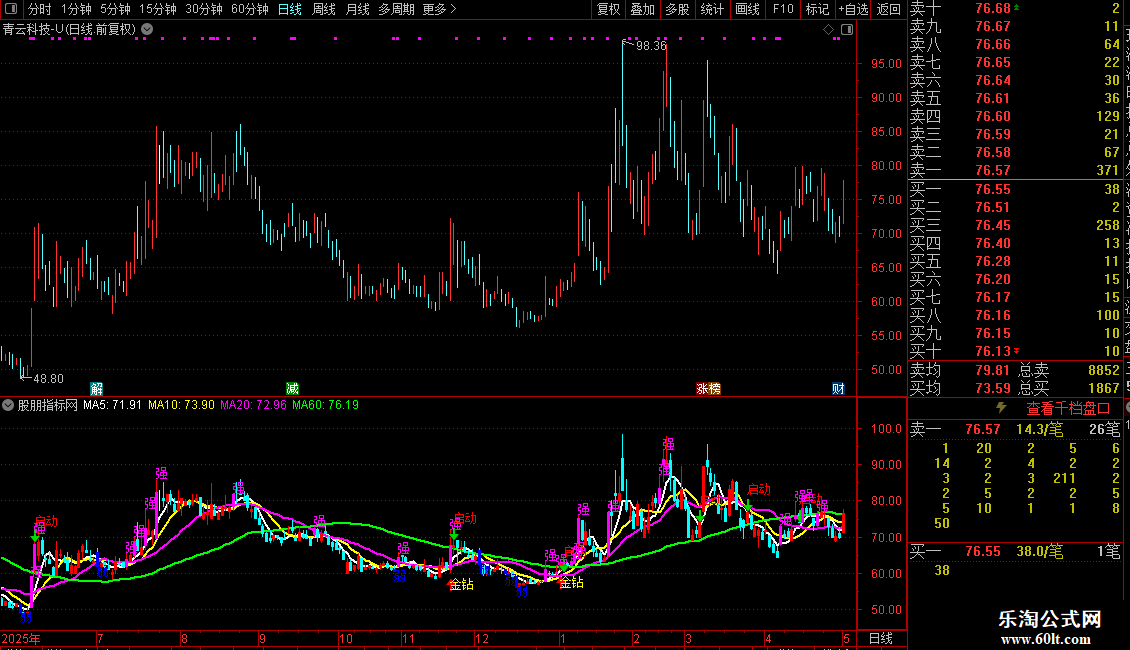Open the 查看千档盘口 link
Image resolution: width=1130 pixels, height=650 pixels.
coord(1068,409)
